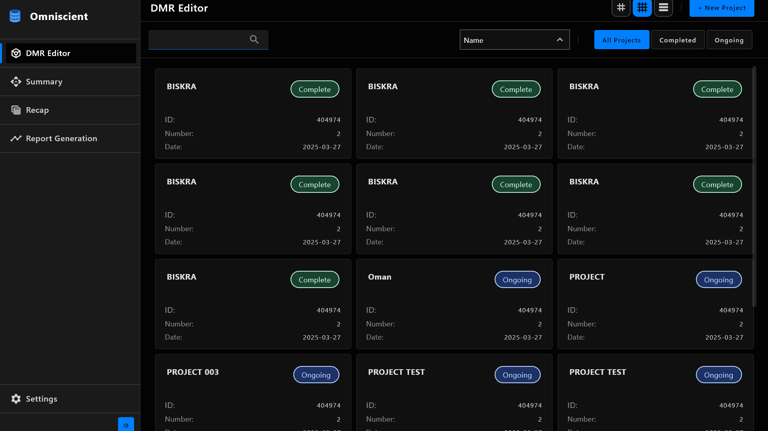Click the Report Generation chart icon
The height and width of the screenshot is (431, 768).
[16, 139]
